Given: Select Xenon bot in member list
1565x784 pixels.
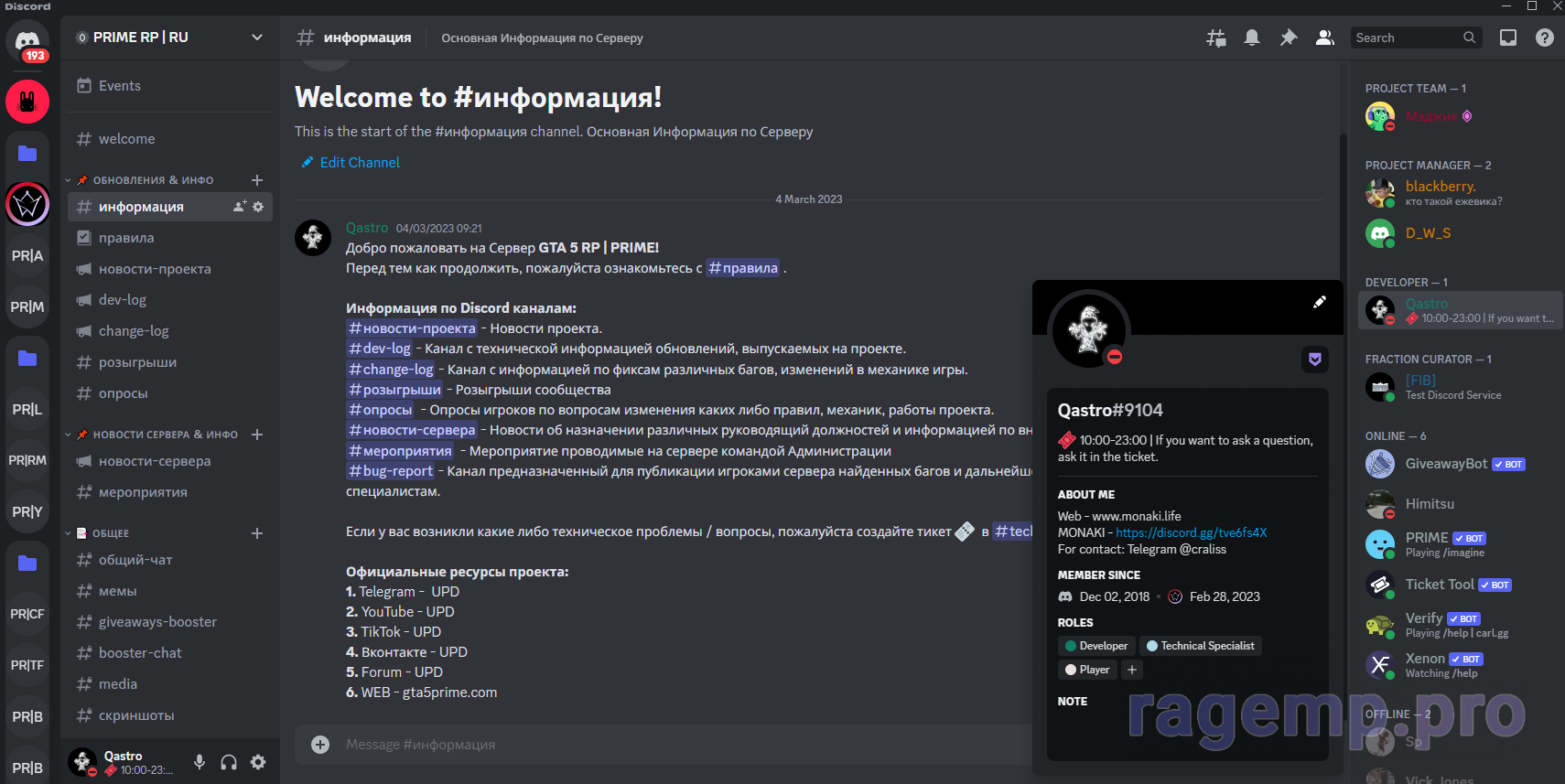Looking at the screenshot, I should pyautogui.click(x=1461, y=665).
